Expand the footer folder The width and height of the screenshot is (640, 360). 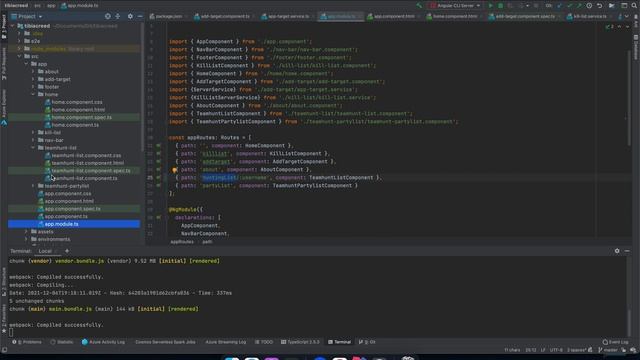click(33, 87)
